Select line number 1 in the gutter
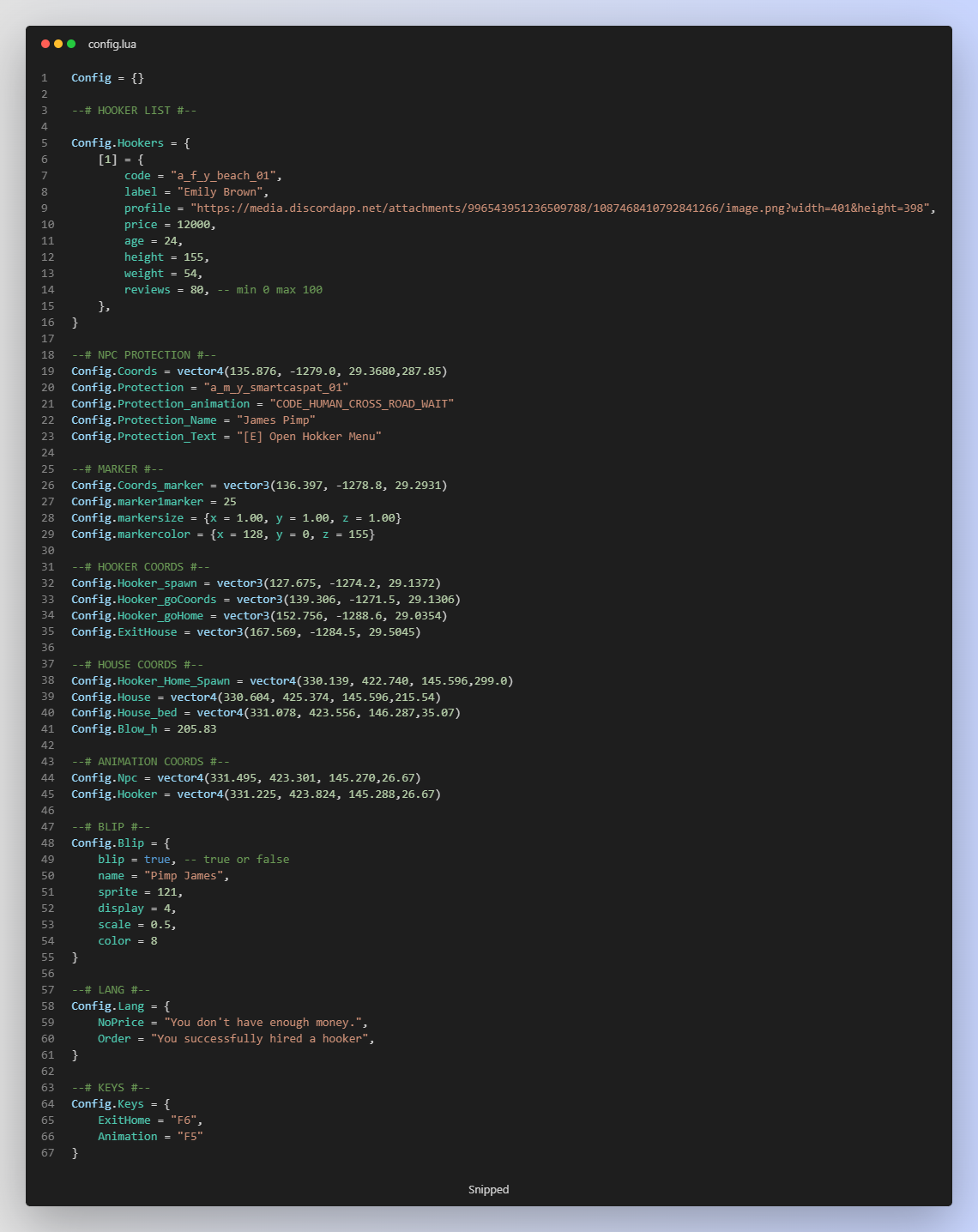The height and width of the screenshot is (1232, 978). coord(44,77)
